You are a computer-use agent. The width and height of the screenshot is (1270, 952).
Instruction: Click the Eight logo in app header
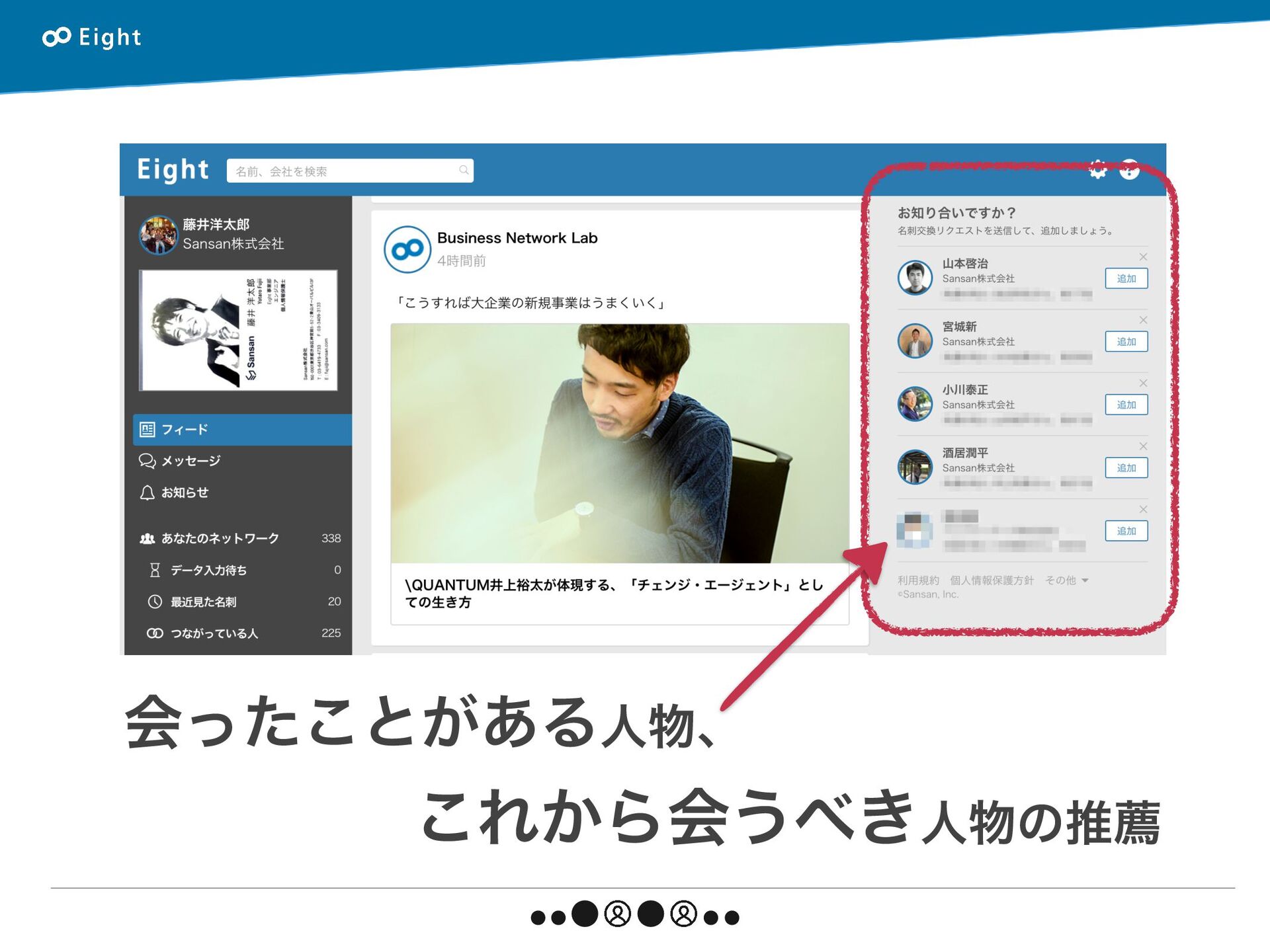[173, 170]
